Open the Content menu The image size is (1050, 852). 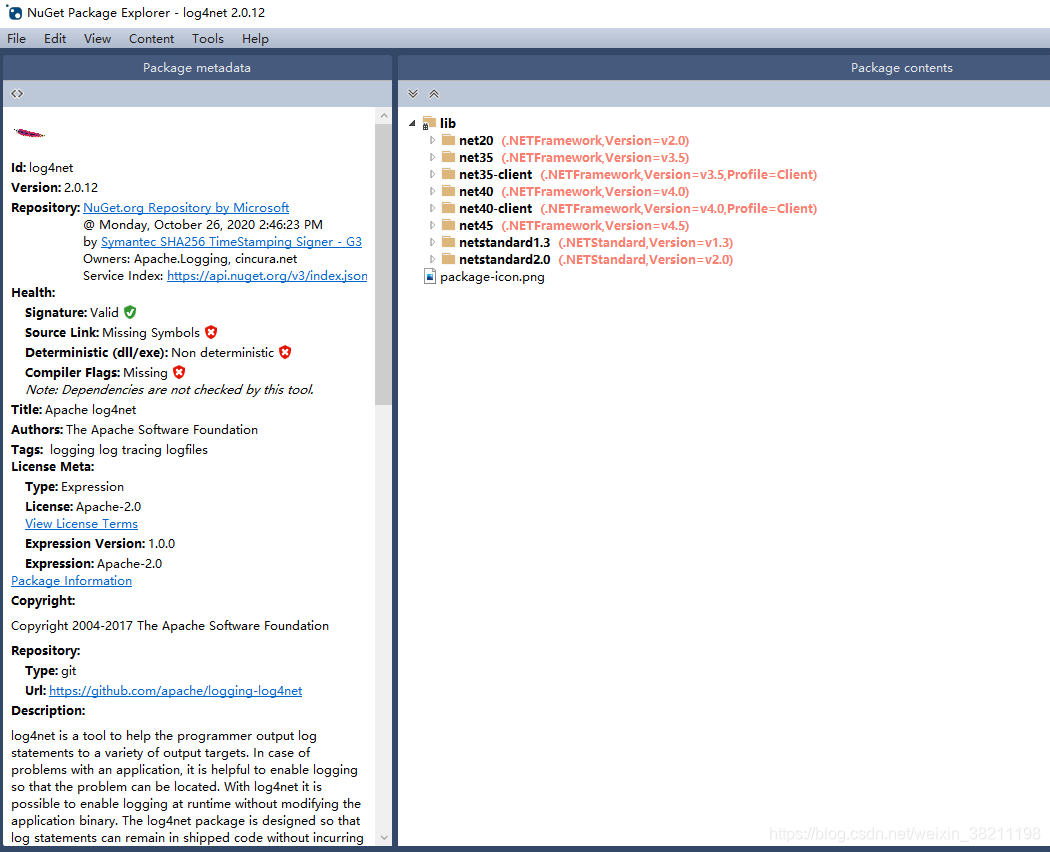[151, 39]
